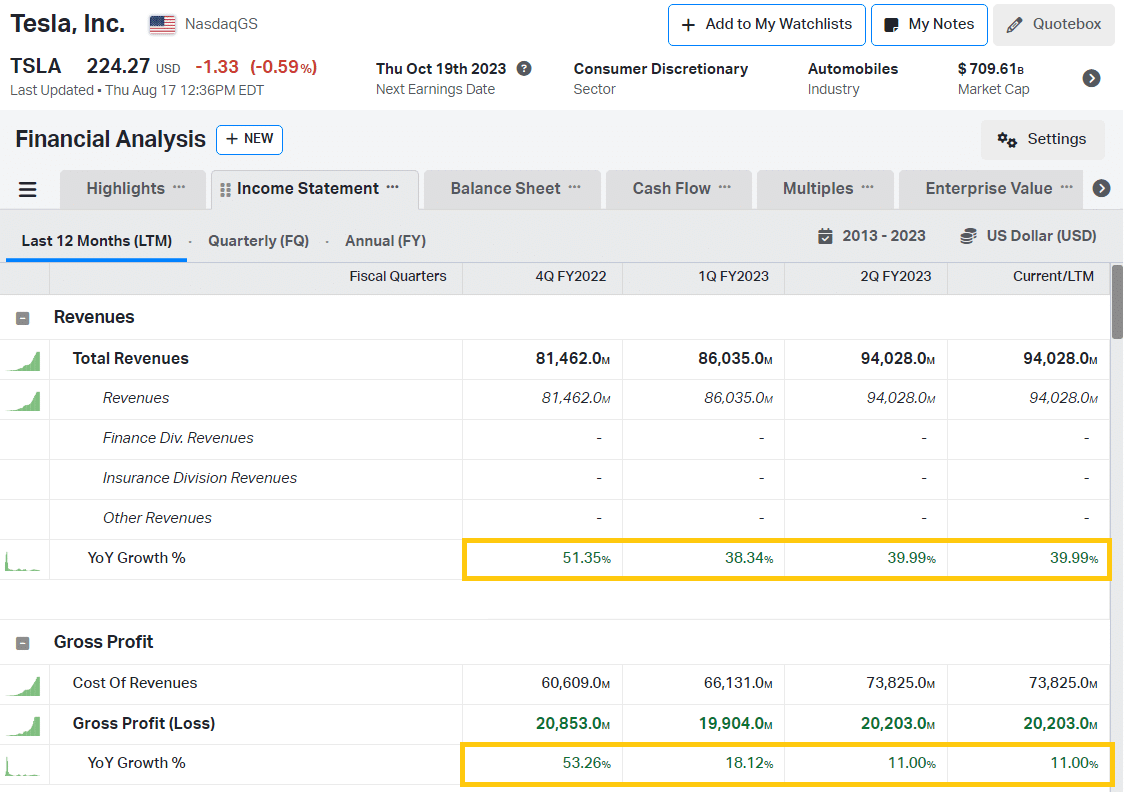Screen dimensions: 1124x792
Task: Click the Consumer Discretionary sector link
Action: [661, 69]
